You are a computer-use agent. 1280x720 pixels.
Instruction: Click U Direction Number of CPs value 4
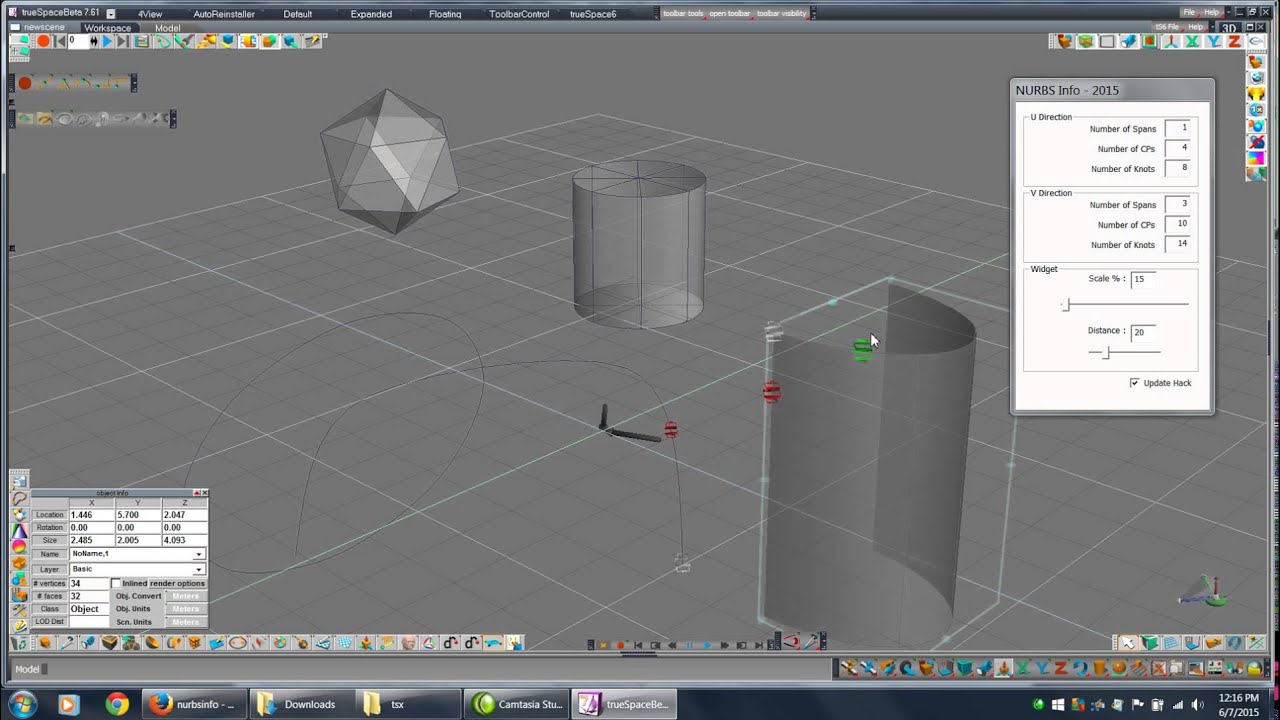point(1177,149)
